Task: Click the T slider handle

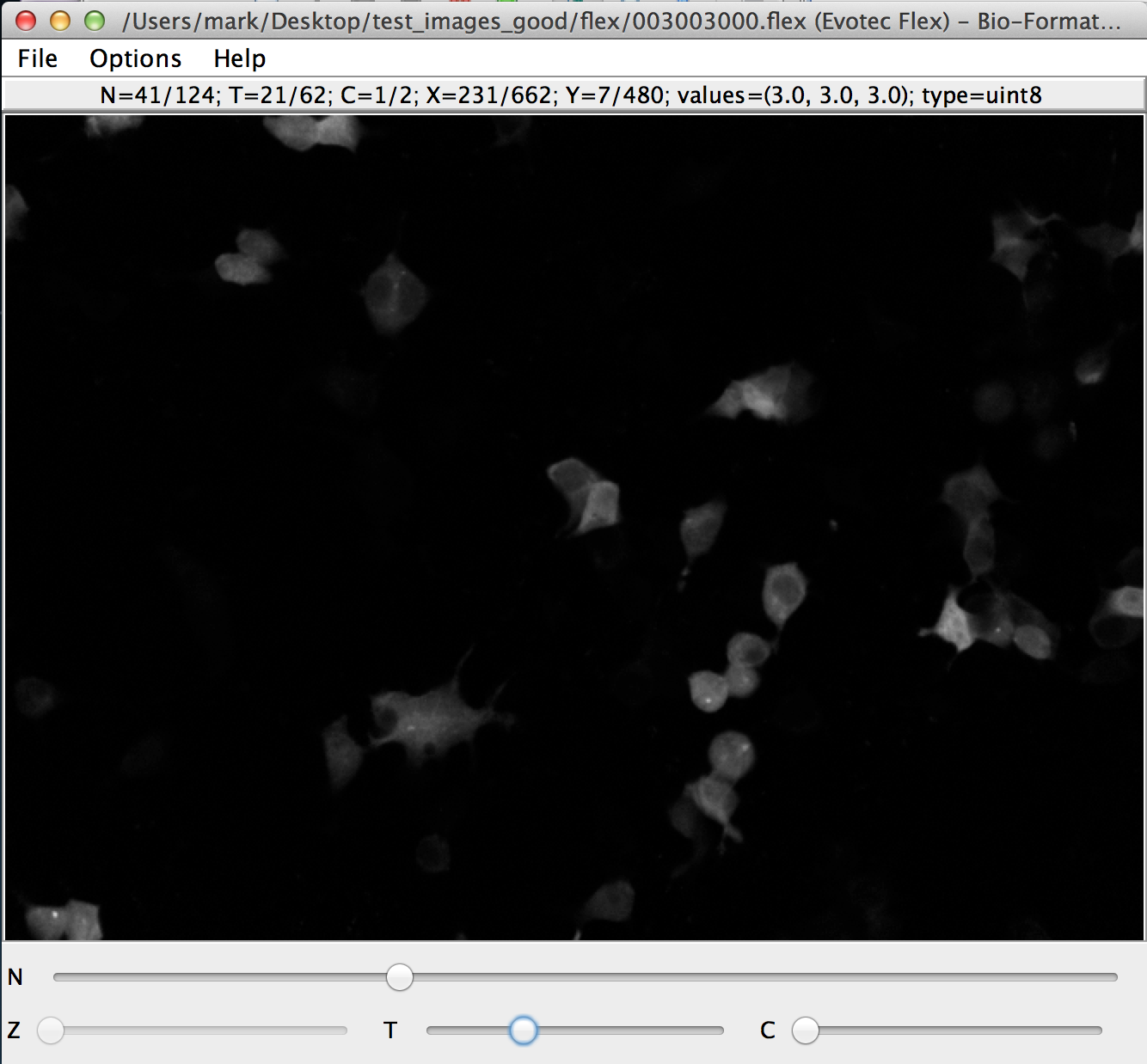Action: click(523, 1030)
